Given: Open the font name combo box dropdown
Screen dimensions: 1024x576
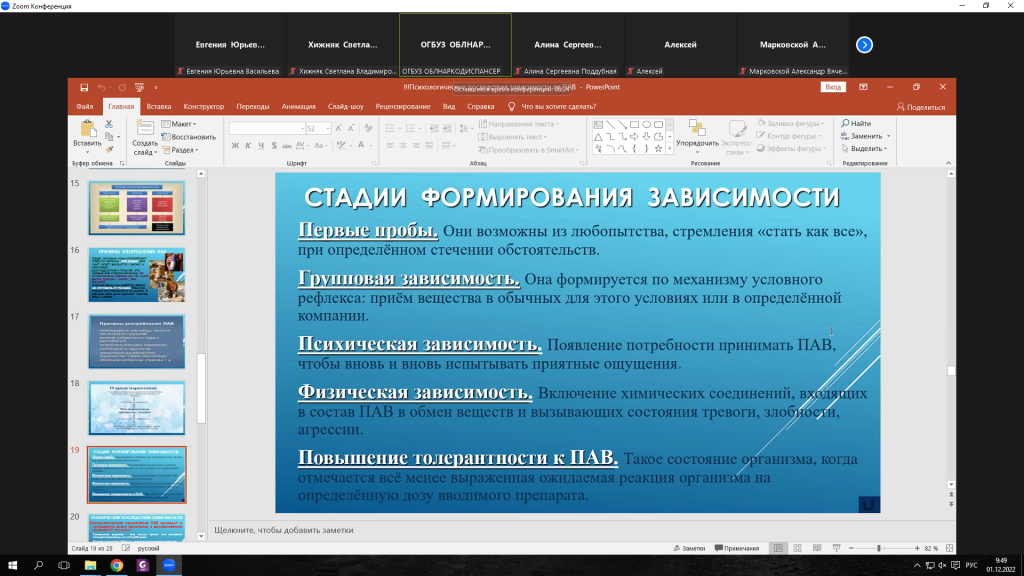Looking at the screenshot, I should coord(302,129).
